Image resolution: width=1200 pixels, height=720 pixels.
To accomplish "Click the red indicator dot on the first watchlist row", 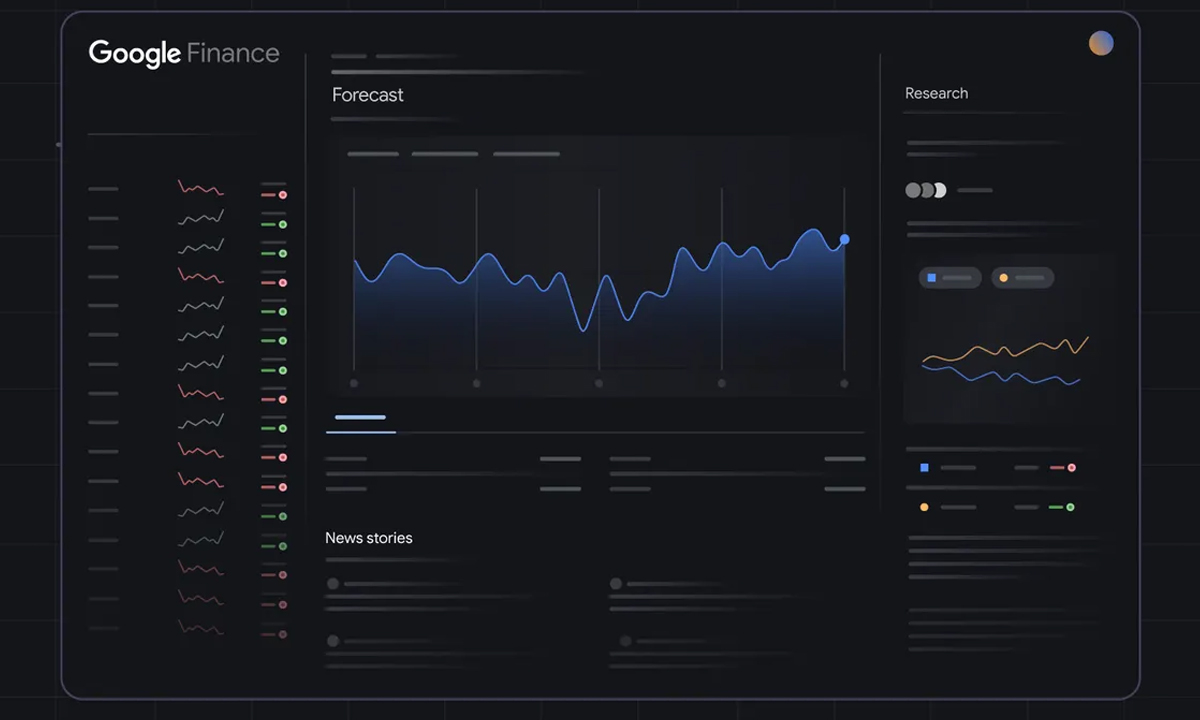I will (283, 195).
